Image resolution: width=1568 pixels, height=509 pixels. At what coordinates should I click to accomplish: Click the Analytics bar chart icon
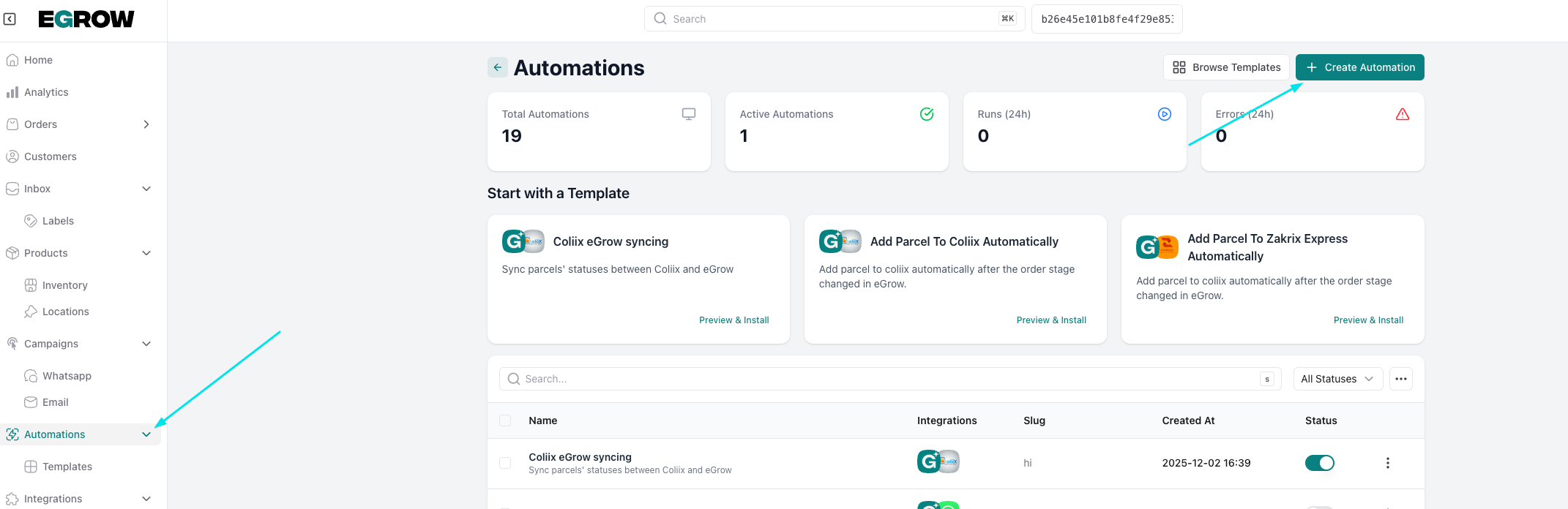pos(12,92)
